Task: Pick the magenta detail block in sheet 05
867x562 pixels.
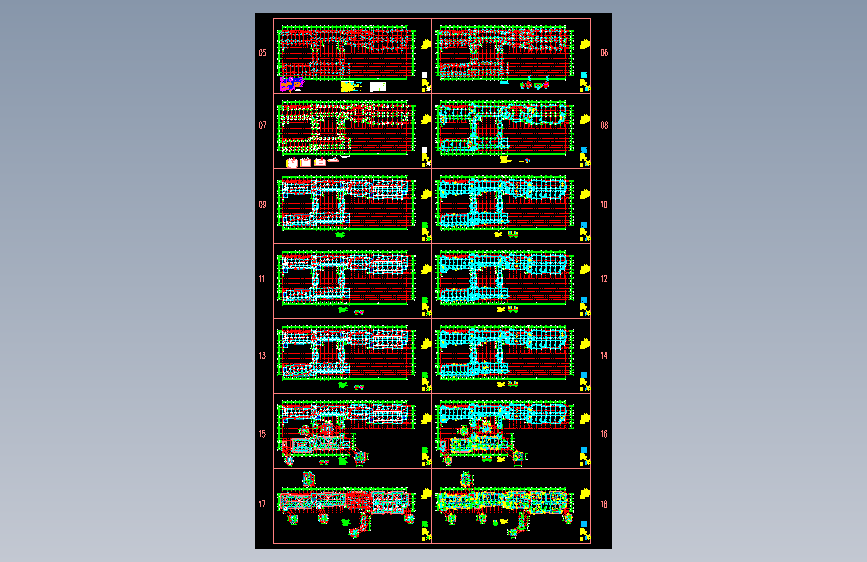Action: pyautogui.click(x=291, y=84)
